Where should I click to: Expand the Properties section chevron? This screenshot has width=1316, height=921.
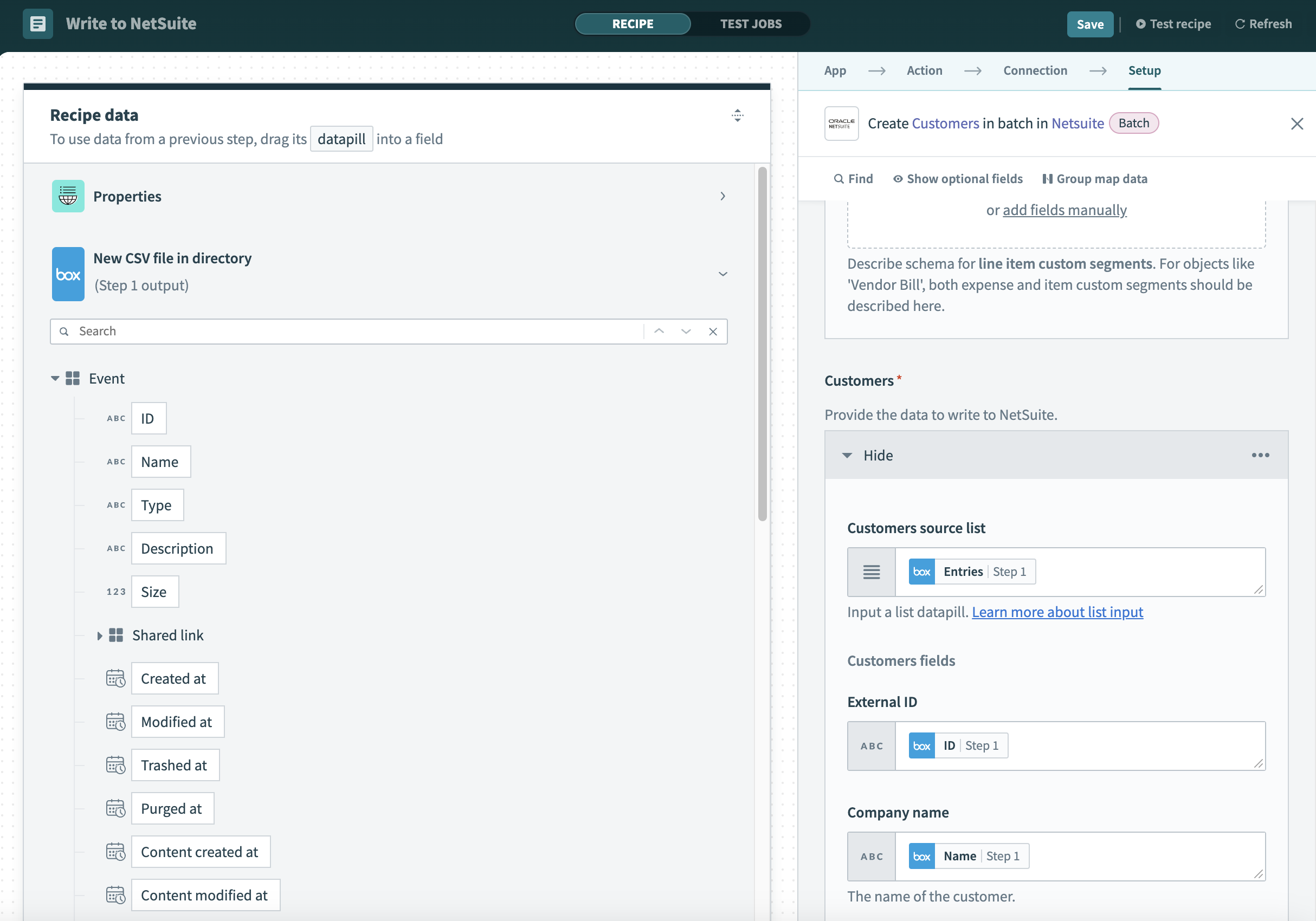[x=722, y=196]
